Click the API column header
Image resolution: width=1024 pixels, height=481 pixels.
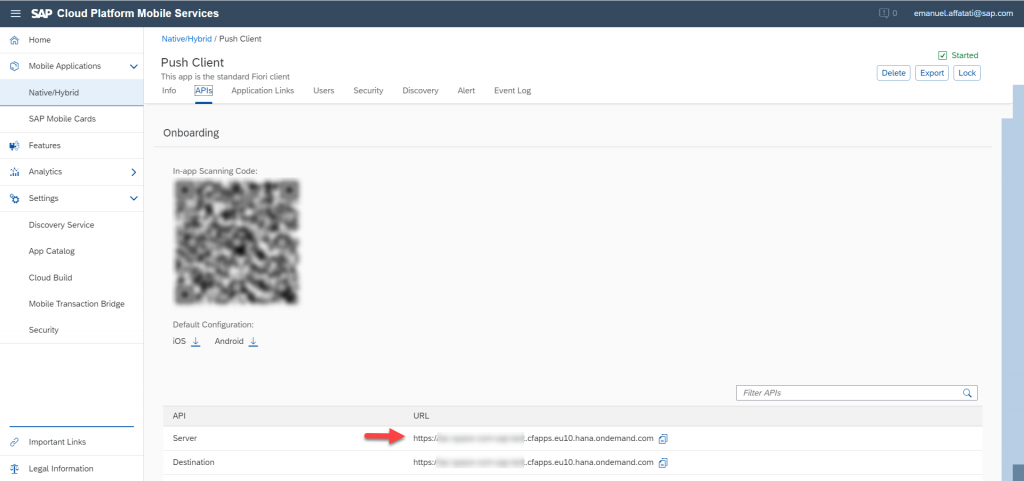[x=179, y=416]
